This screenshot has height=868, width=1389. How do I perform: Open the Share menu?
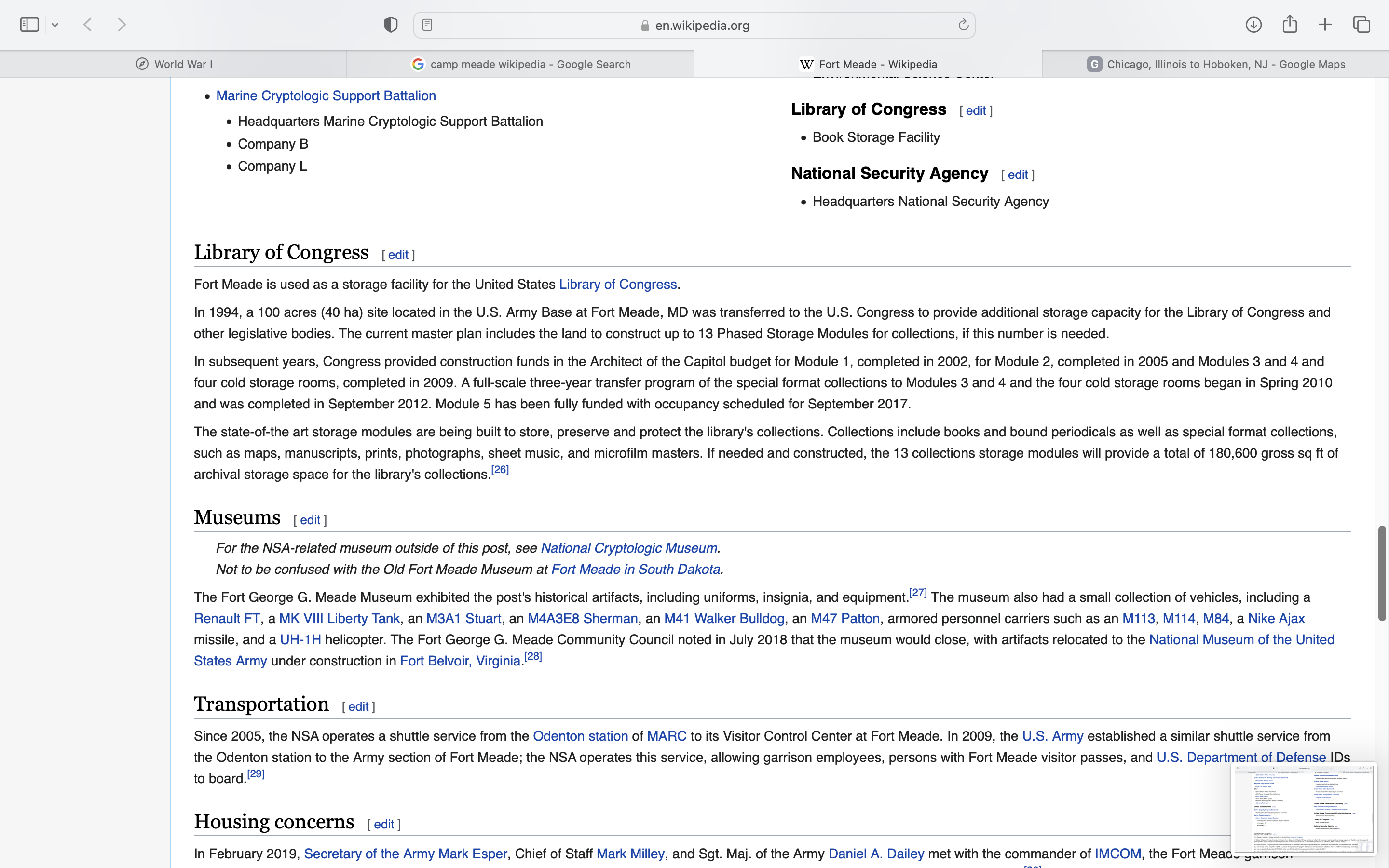click(1290, 25)
